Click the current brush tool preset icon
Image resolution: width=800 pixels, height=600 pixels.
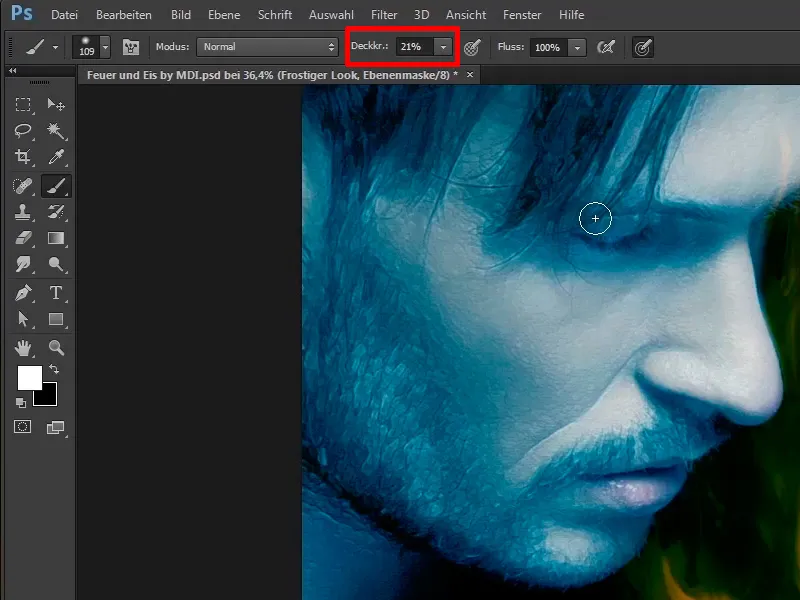(35, 47)
